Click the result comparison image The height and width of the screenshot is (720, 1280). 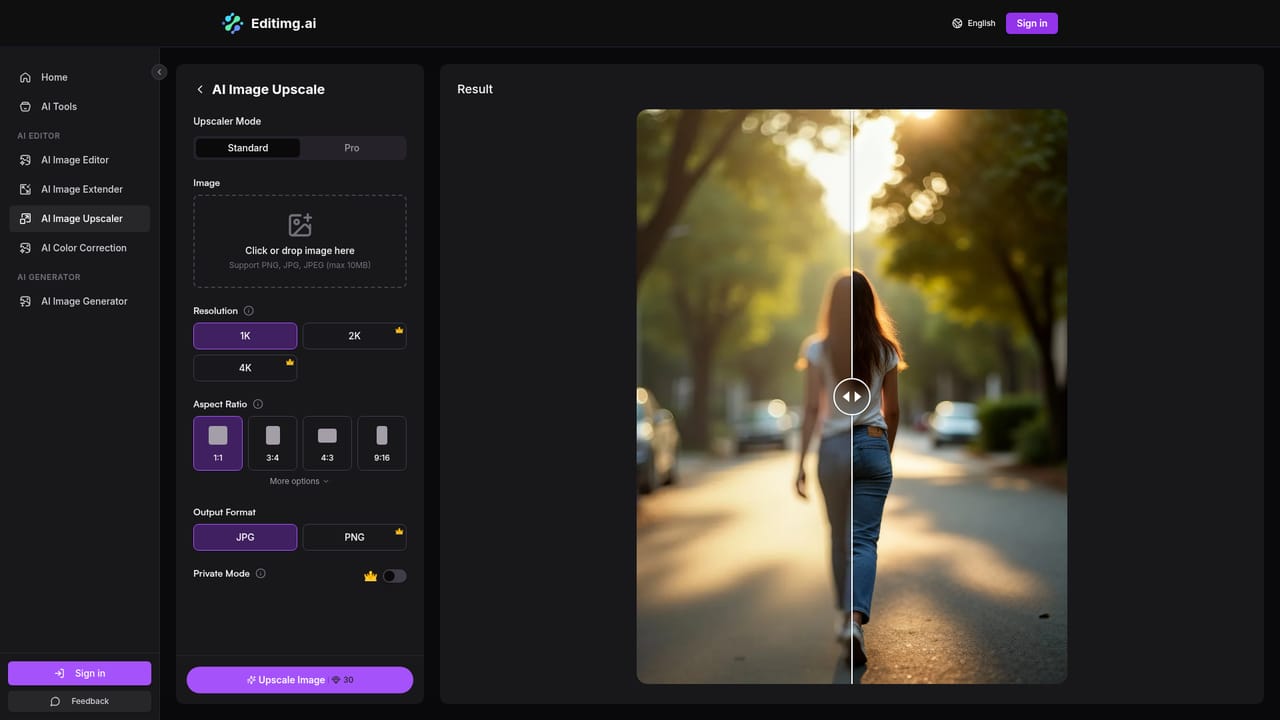[x=852, y=396]
